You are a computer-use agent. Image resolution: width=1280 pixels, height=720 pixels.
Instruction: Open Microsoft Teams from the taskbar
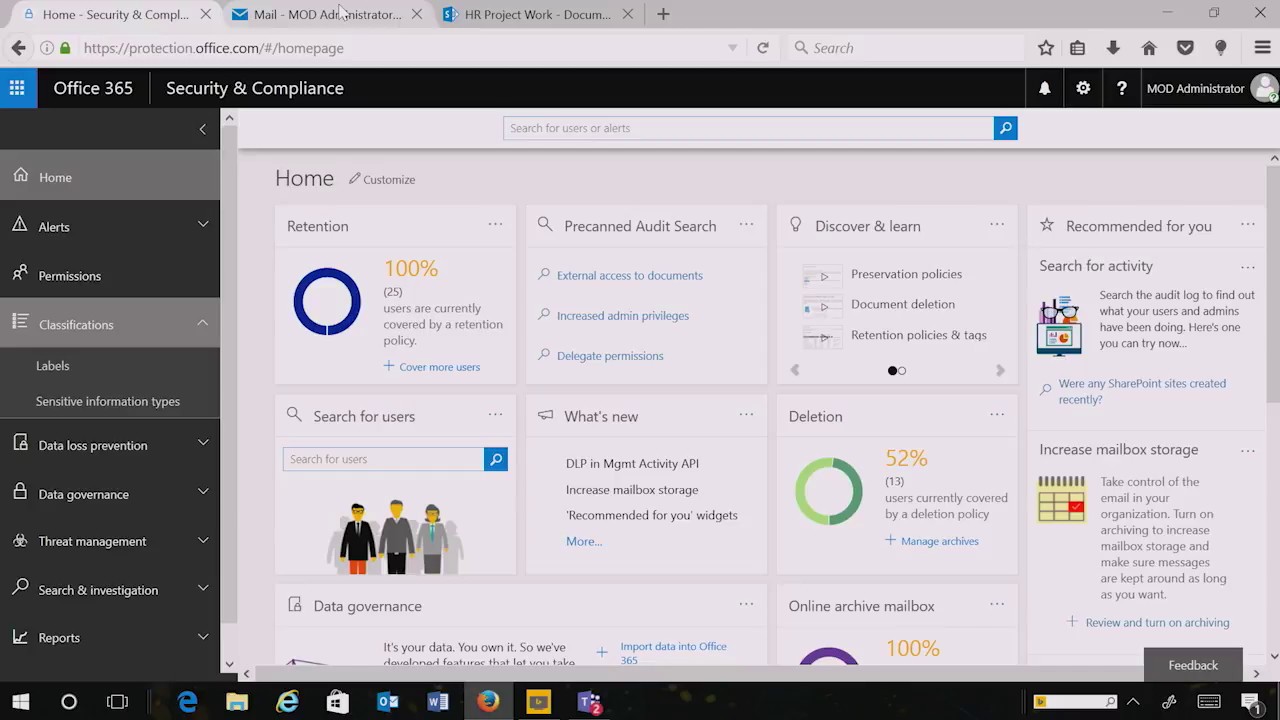pyautogui.click(x=589, y=702)
